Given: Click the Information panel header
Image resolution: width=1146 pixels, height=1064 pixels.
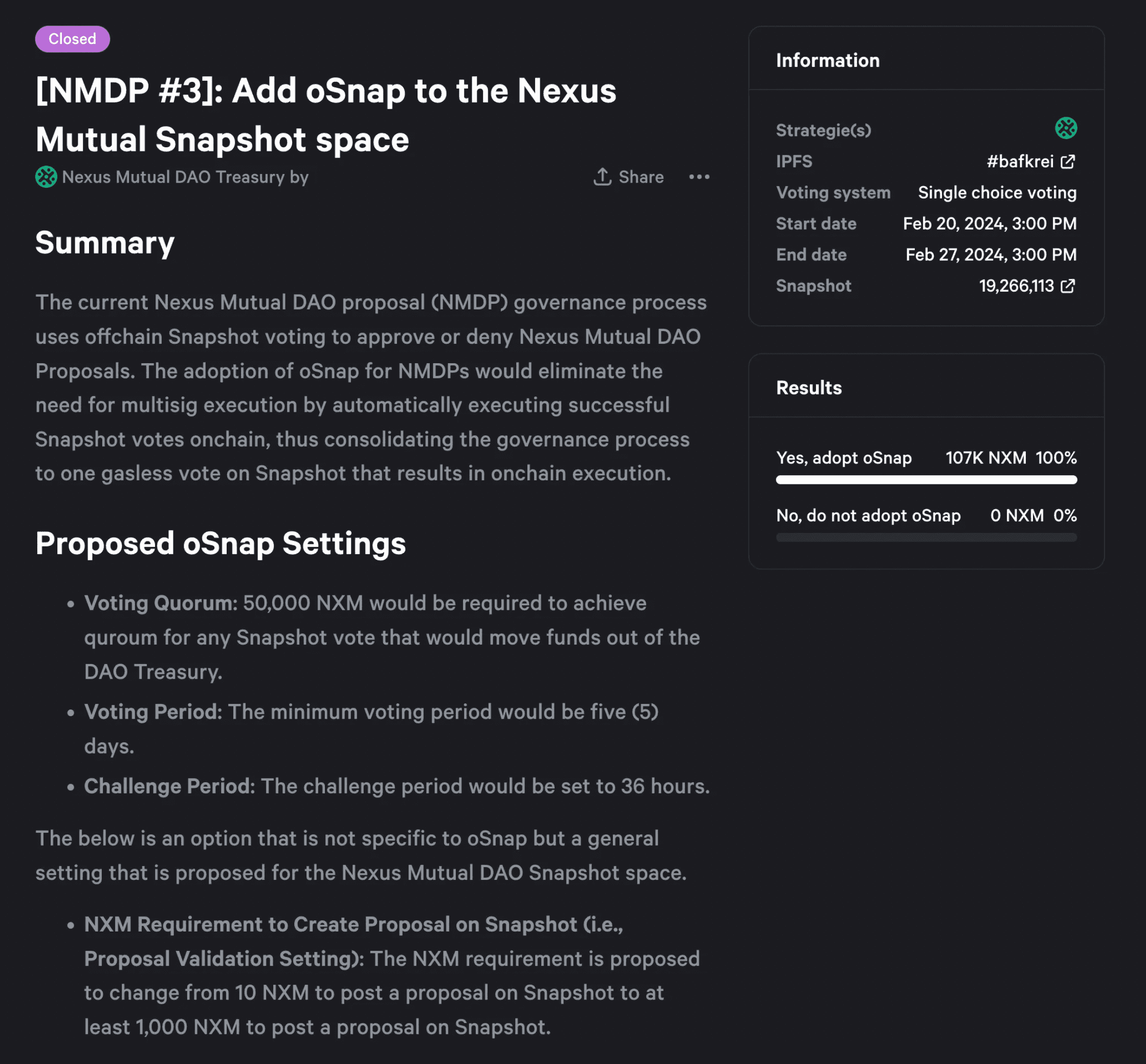Looking at the screenshot, I should [828, 60].
